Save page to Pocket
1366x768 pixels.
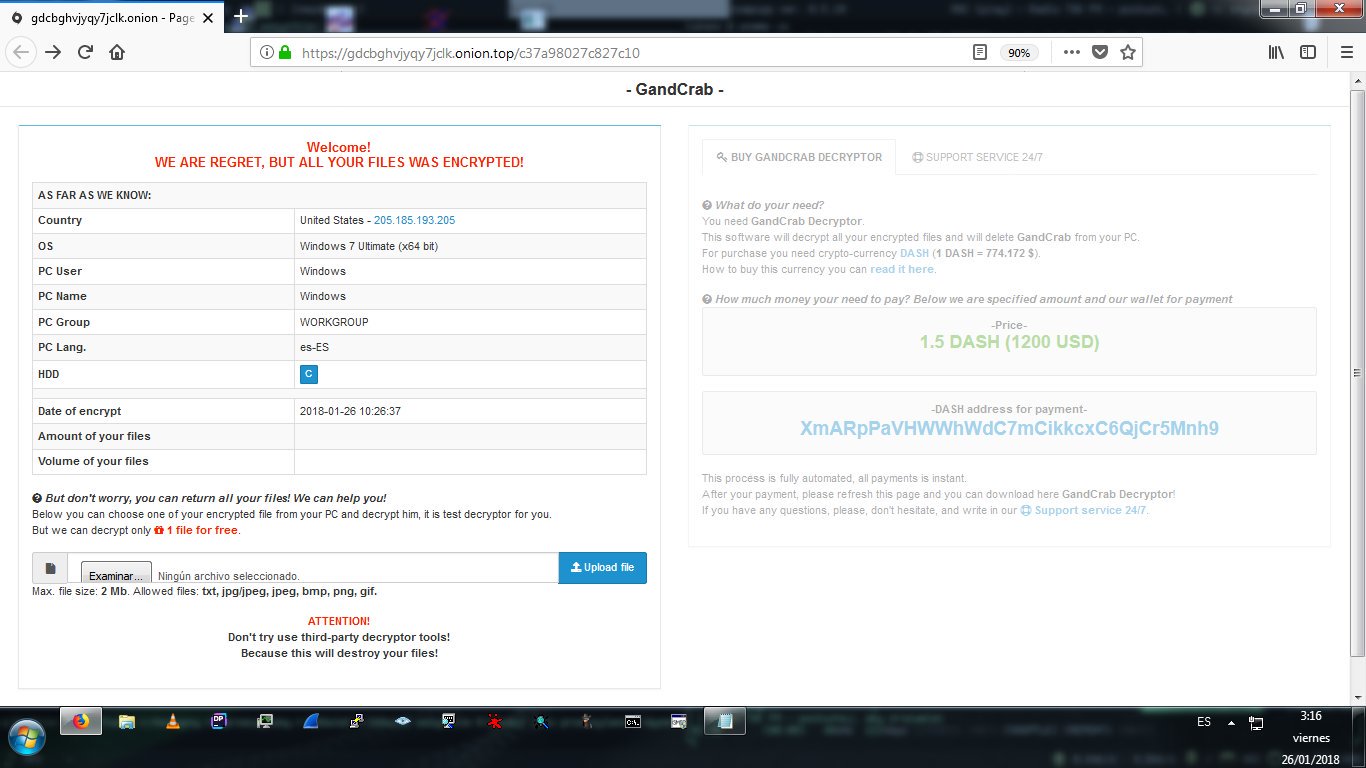pos(1100,53)
